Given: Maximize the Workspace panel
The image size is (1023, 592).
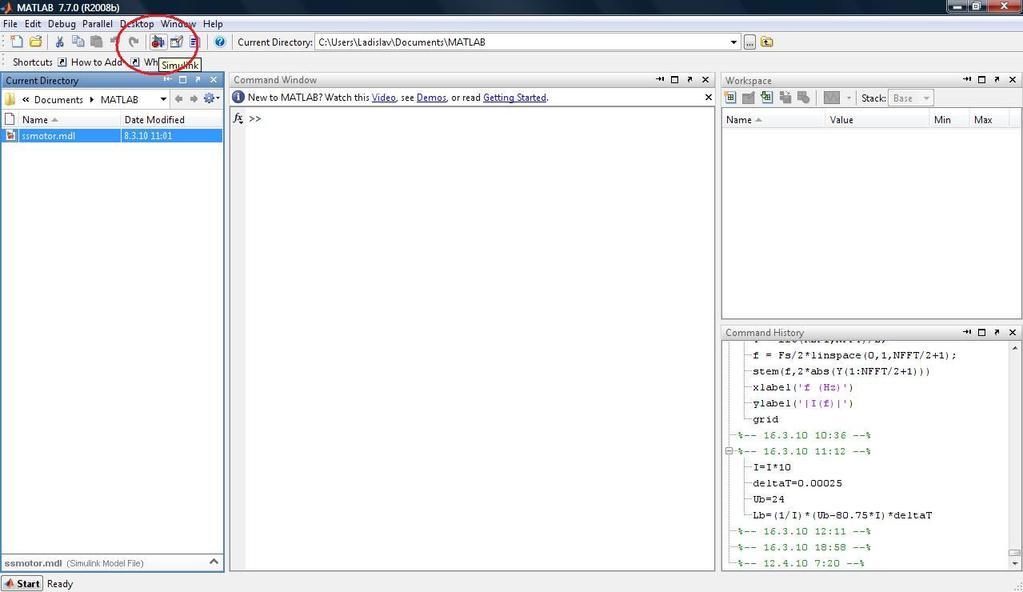Looking at the screenshot, I should coord(982,80).
